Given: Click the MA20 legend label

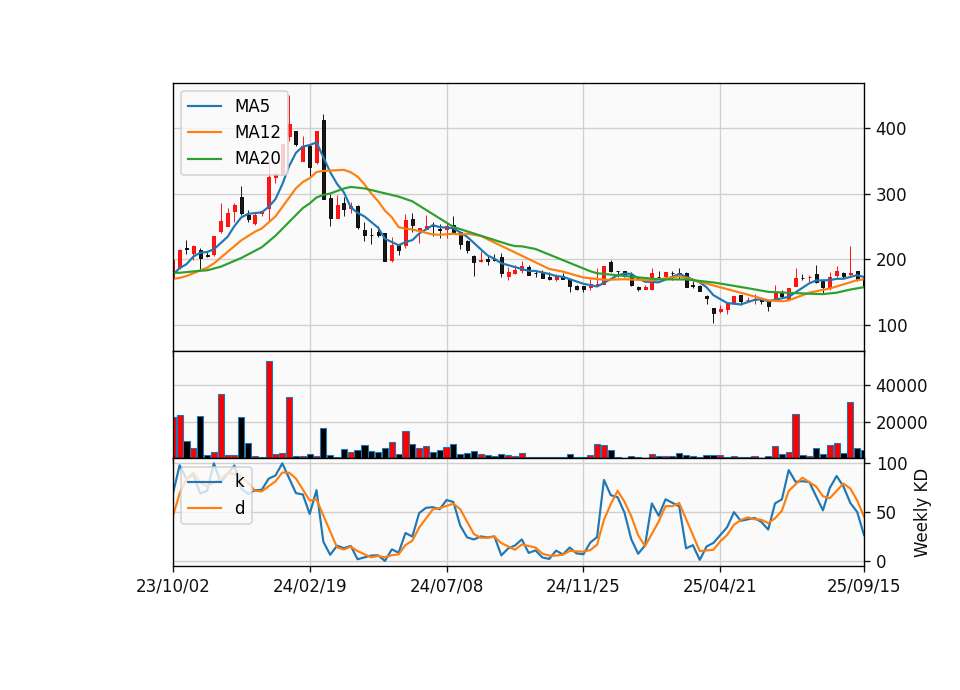Looking at the screenshot, I should (257, 158).
